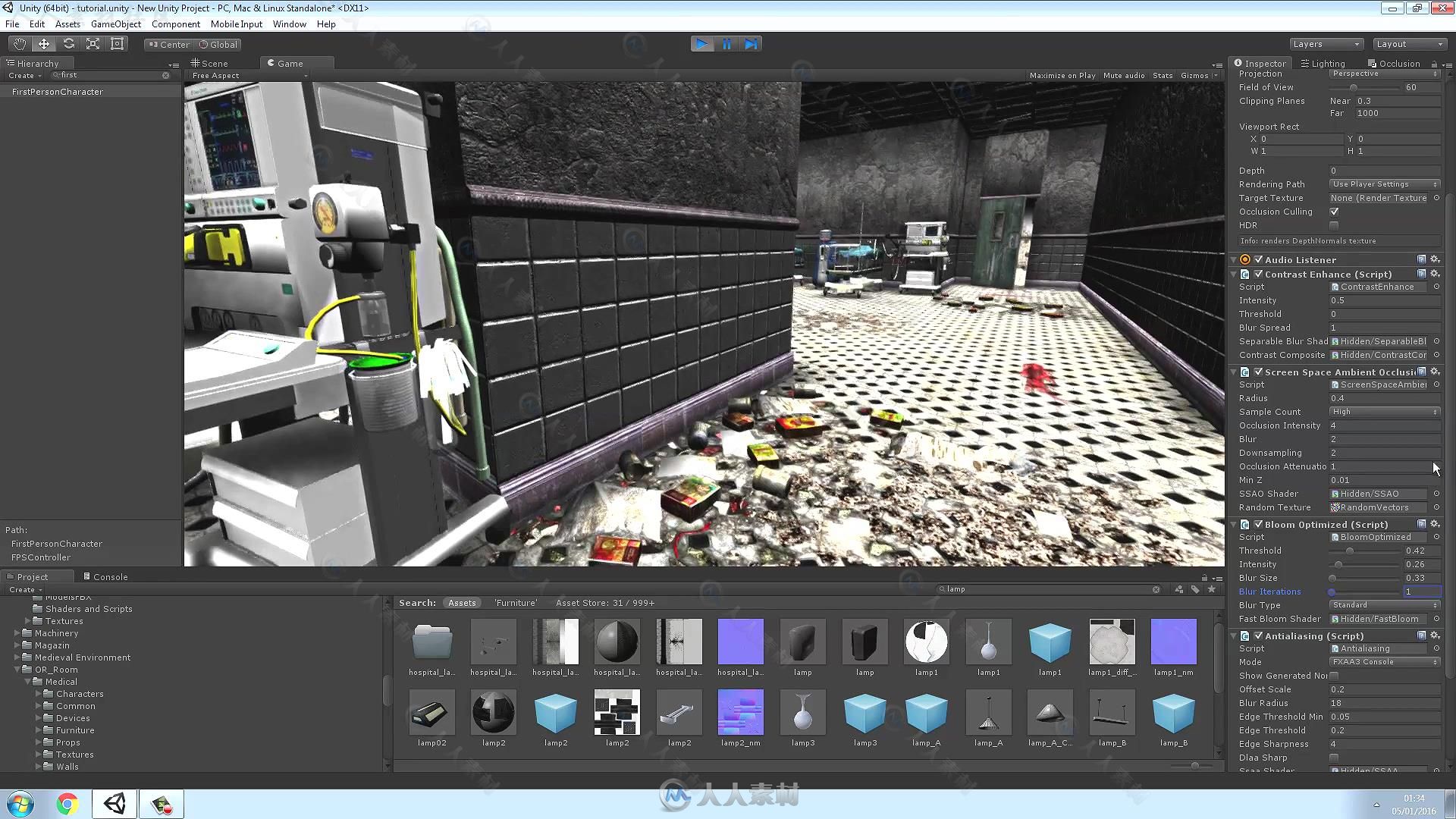Screen dimensions: 1456x819
Task: Click the Play button to run game
Action: tap(702, 43)
